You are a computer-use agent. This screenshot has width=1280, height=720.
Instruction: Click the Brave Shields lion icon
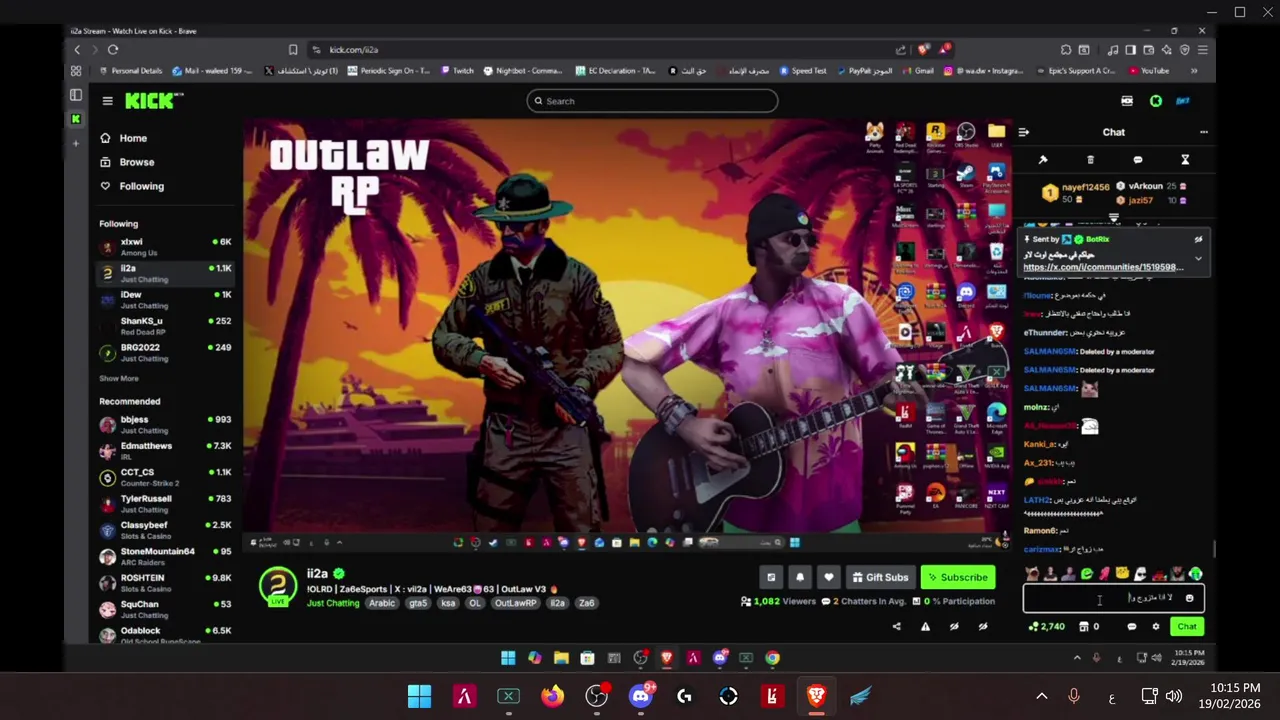(x=922, y=49)
